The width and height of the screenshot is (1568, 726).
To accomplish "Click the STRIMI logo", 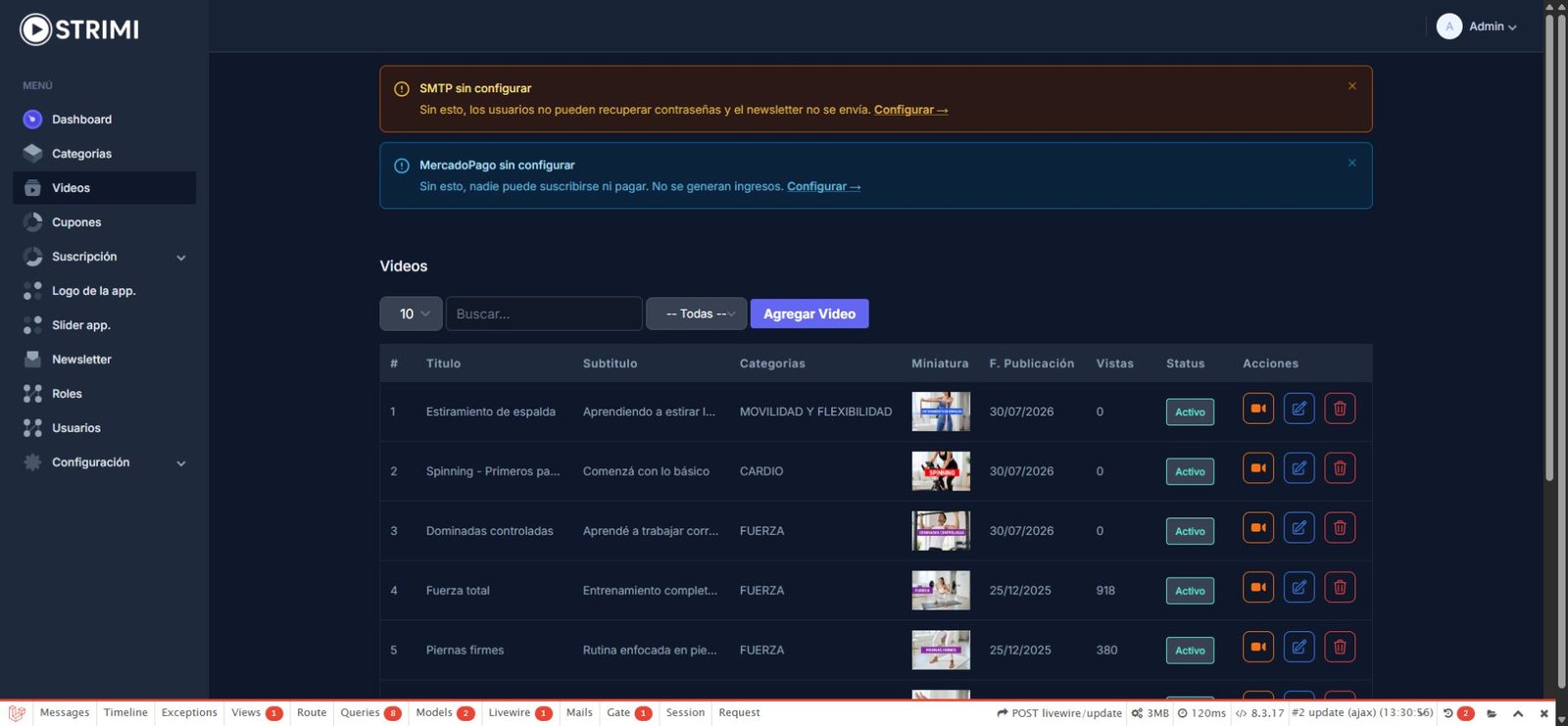I will (x=79, y=29).
